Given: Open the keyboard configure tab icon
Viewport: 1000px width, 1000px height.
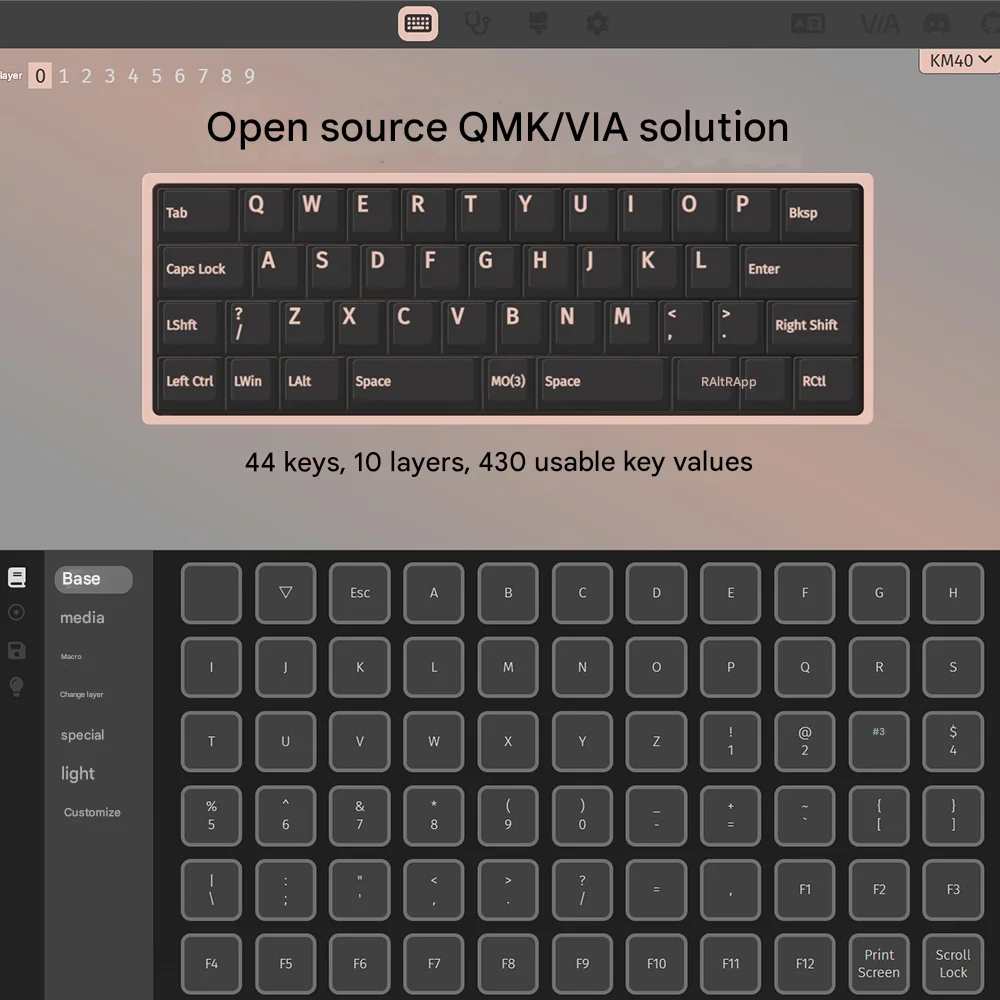Looking at the screenshot, I should click(418, 24).
